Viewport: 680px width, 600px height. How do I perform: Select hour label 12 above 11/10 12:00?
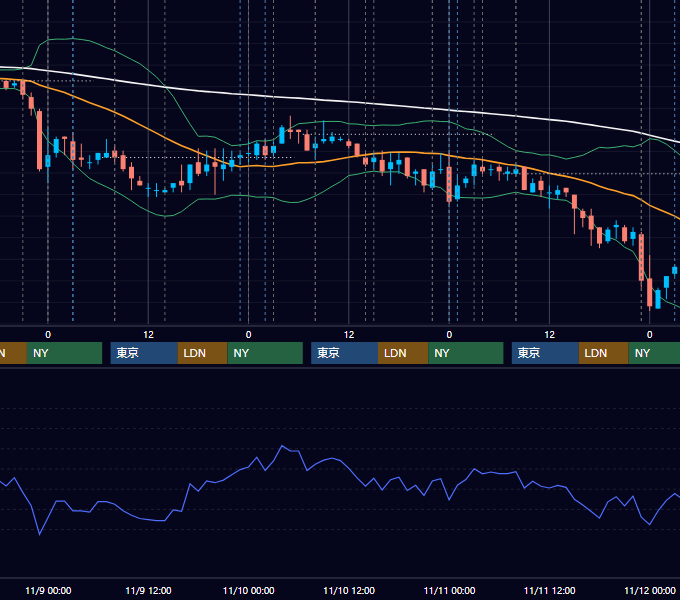pos(349,335)
